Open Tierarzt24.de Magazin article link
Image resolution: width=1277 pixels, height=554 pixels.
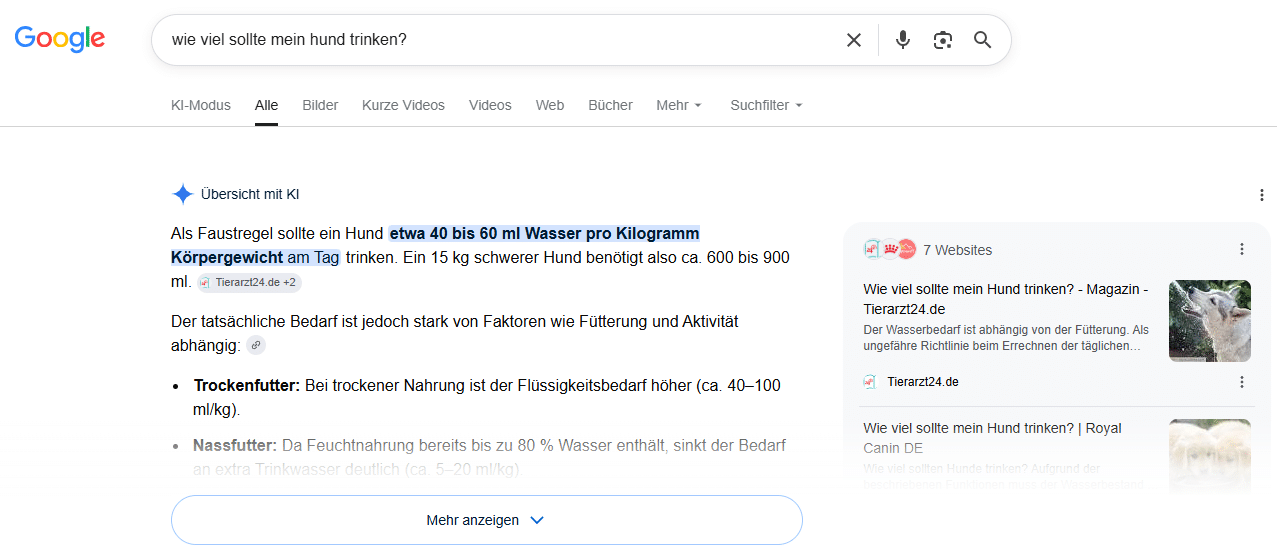(1006, 299)
